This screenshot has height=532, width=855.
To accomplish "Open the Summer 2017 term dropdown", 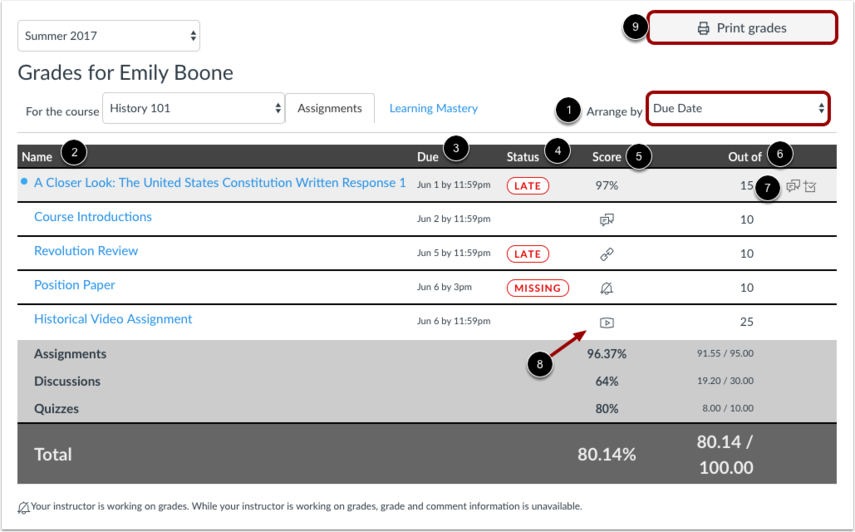I will (x=109, y=36).
